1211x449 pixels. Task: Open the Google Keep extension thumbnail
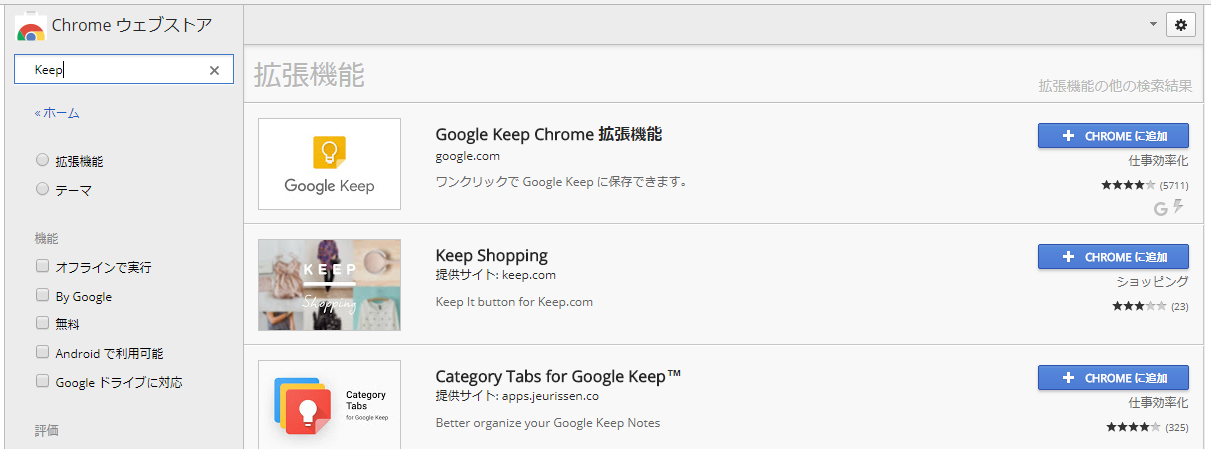[x=329, y=164]
